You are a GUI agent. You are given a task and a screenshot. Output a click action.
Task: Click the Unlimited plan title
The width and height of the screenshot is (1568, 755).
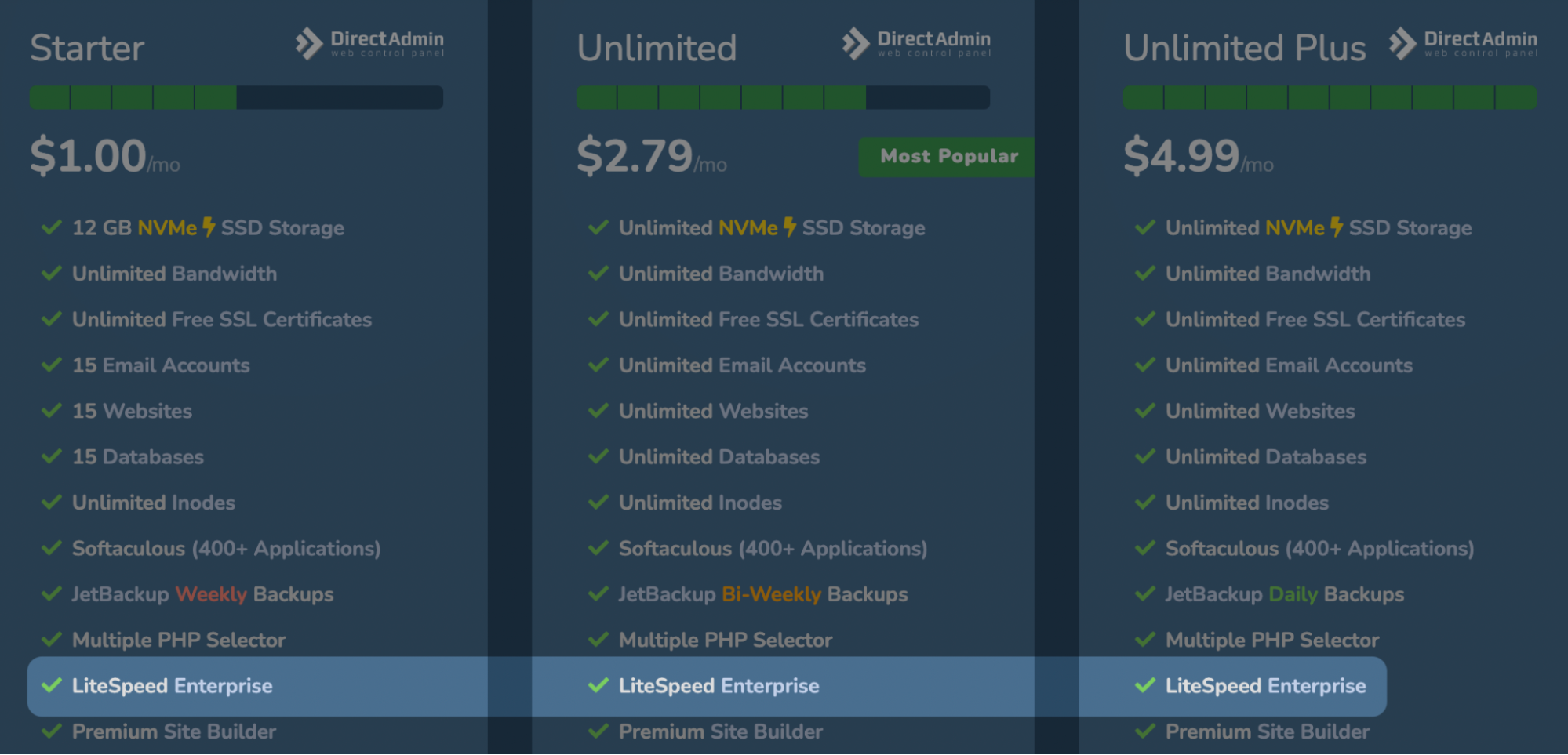657,48
